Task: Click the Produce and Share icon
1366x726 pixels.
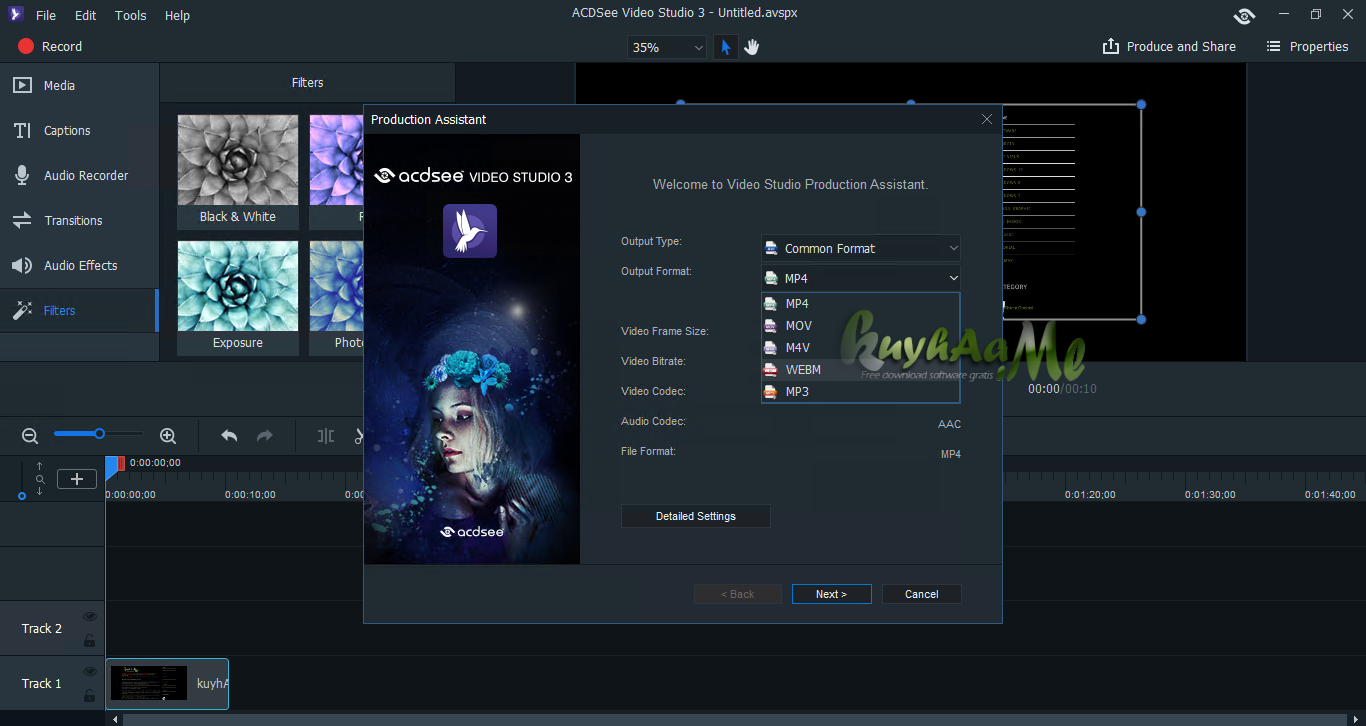Action: [1110, 46]
